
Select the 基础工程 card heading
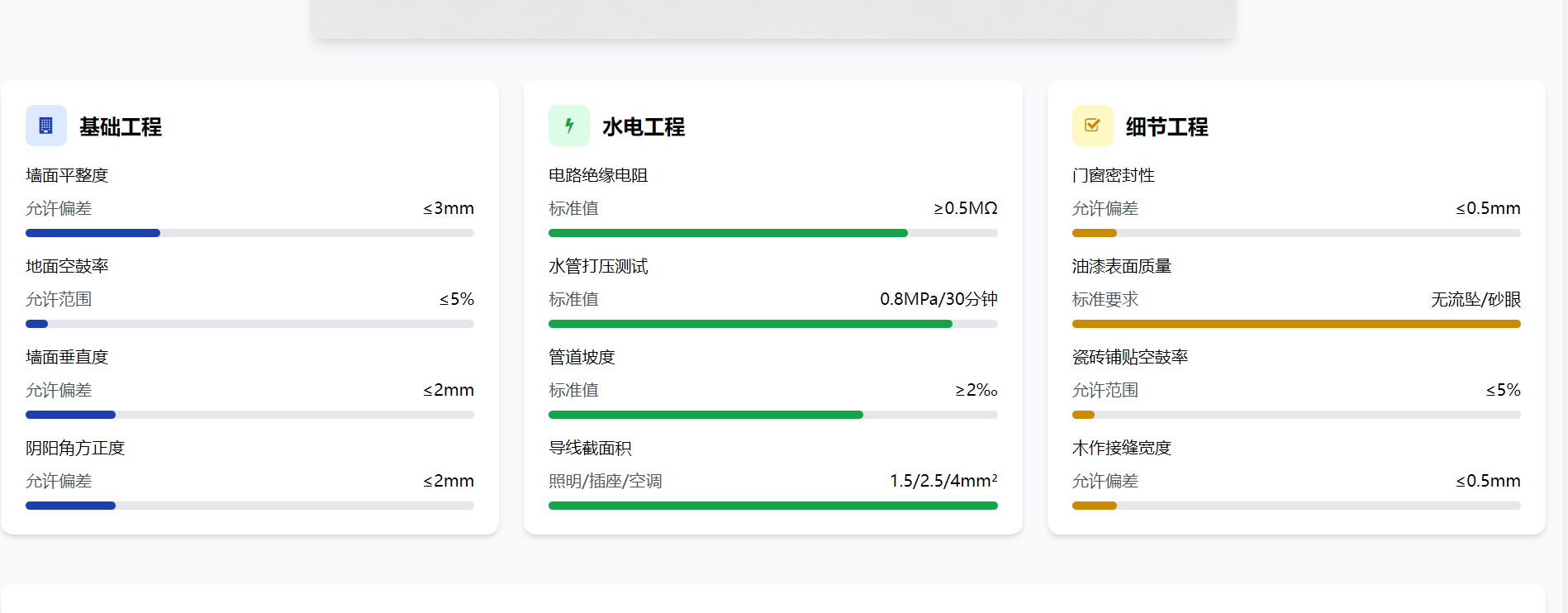(121, 126)
